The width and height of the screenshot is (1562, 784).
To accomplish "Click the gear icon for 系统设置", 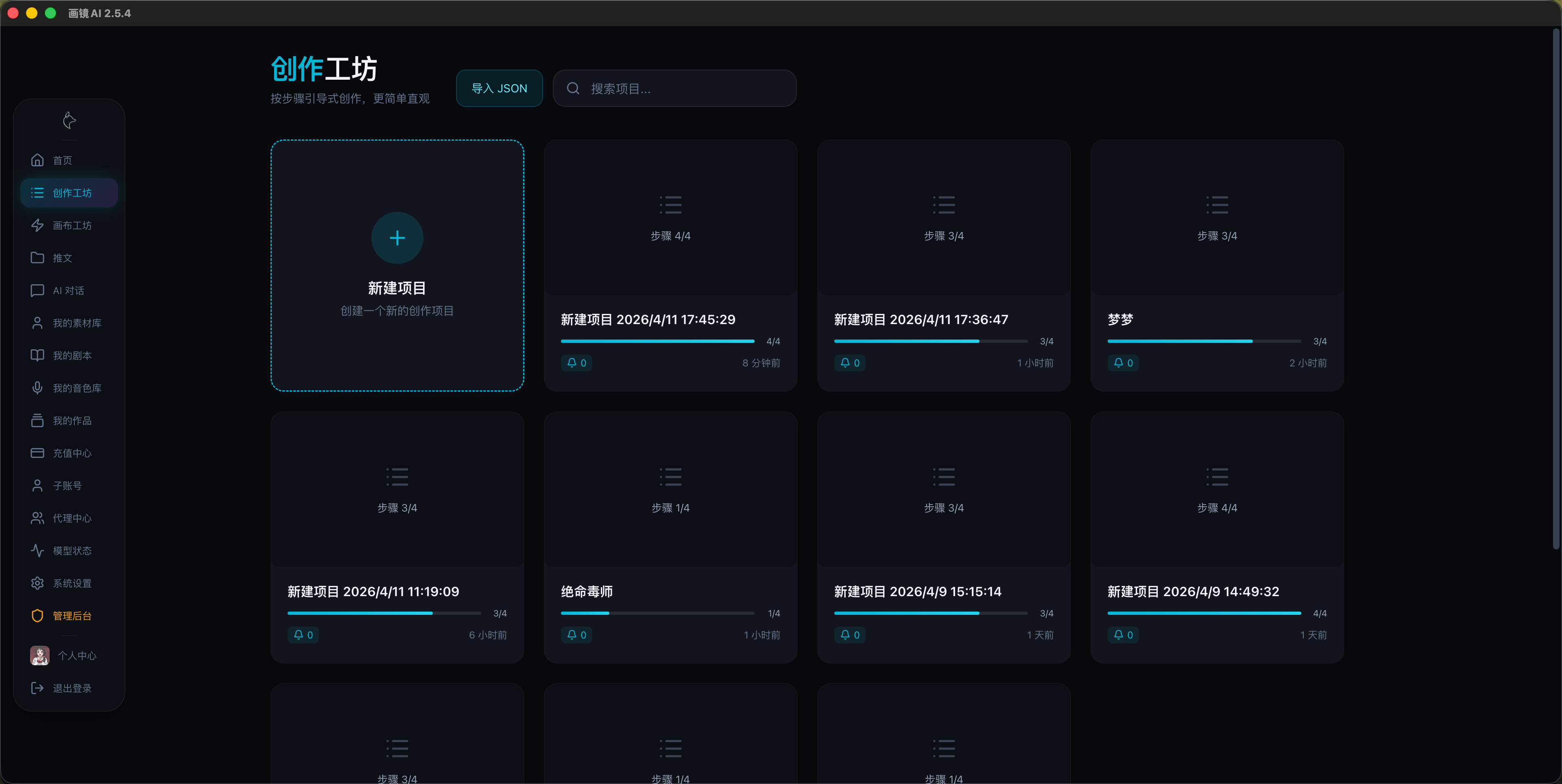I will point(37,583).
